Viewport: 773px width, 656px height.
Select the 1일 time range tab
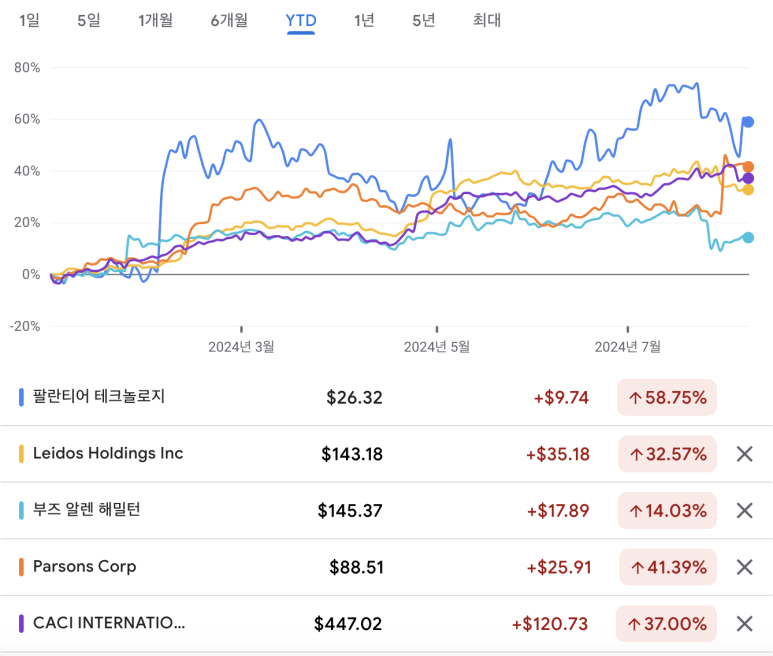pyautogui.click(x=29, y=20)
